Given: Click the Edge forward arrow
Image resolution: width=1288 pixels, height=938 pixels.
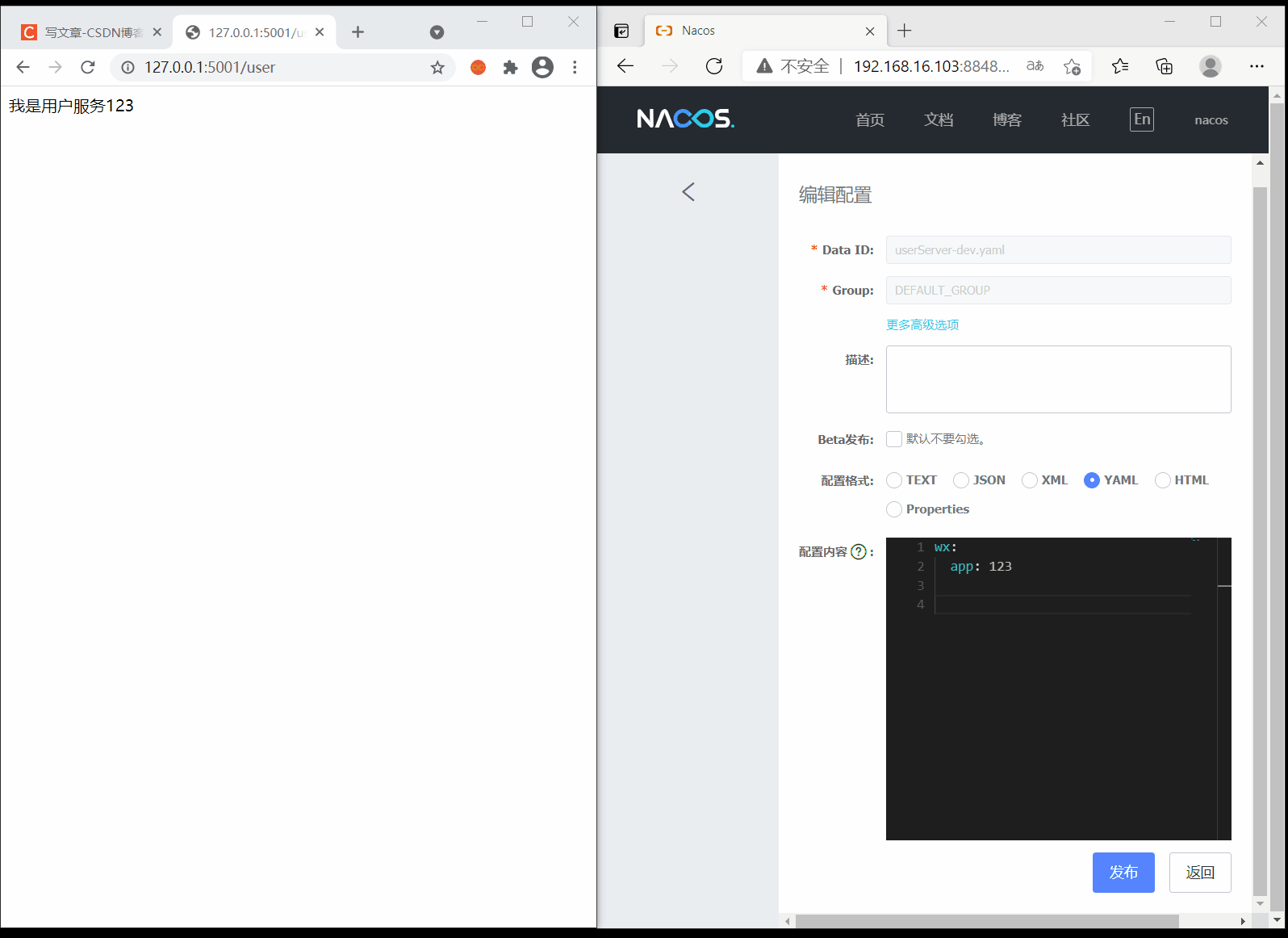Looking at the screenshot, I should pos(670,66).
